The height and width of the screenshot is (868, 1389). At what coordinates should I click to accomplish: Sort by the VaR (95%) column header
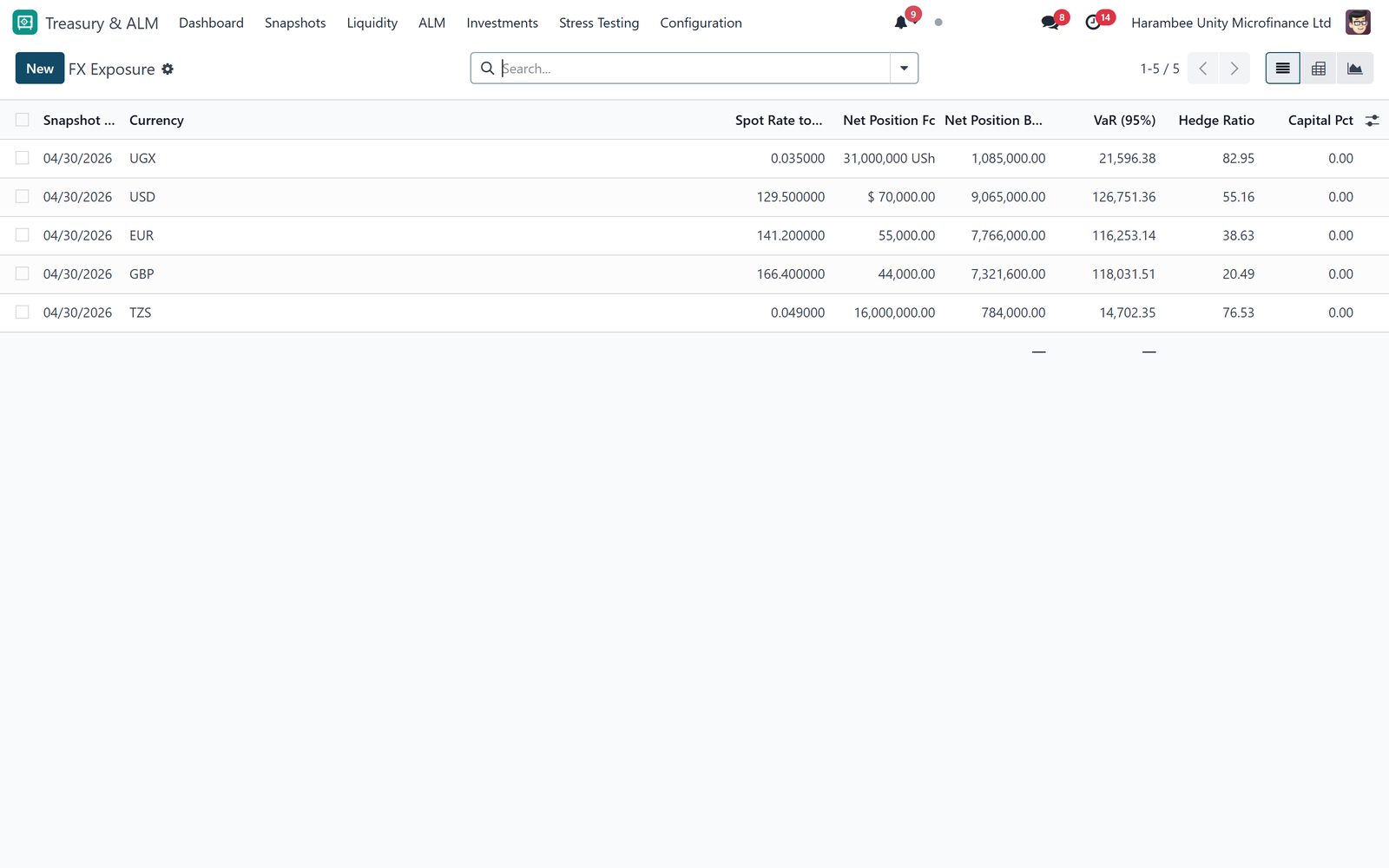point(1124,121)
